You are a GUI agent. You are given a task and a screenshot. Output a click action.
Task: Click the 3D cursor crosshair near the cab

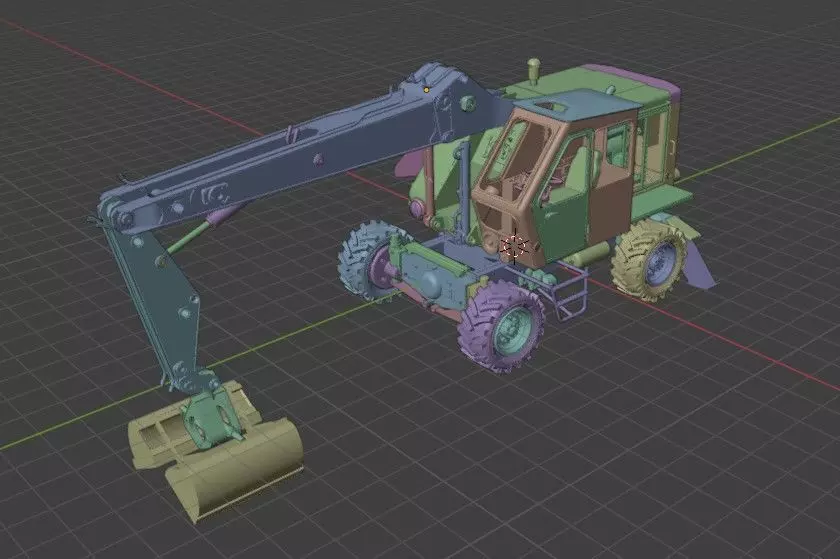[514, 247]
